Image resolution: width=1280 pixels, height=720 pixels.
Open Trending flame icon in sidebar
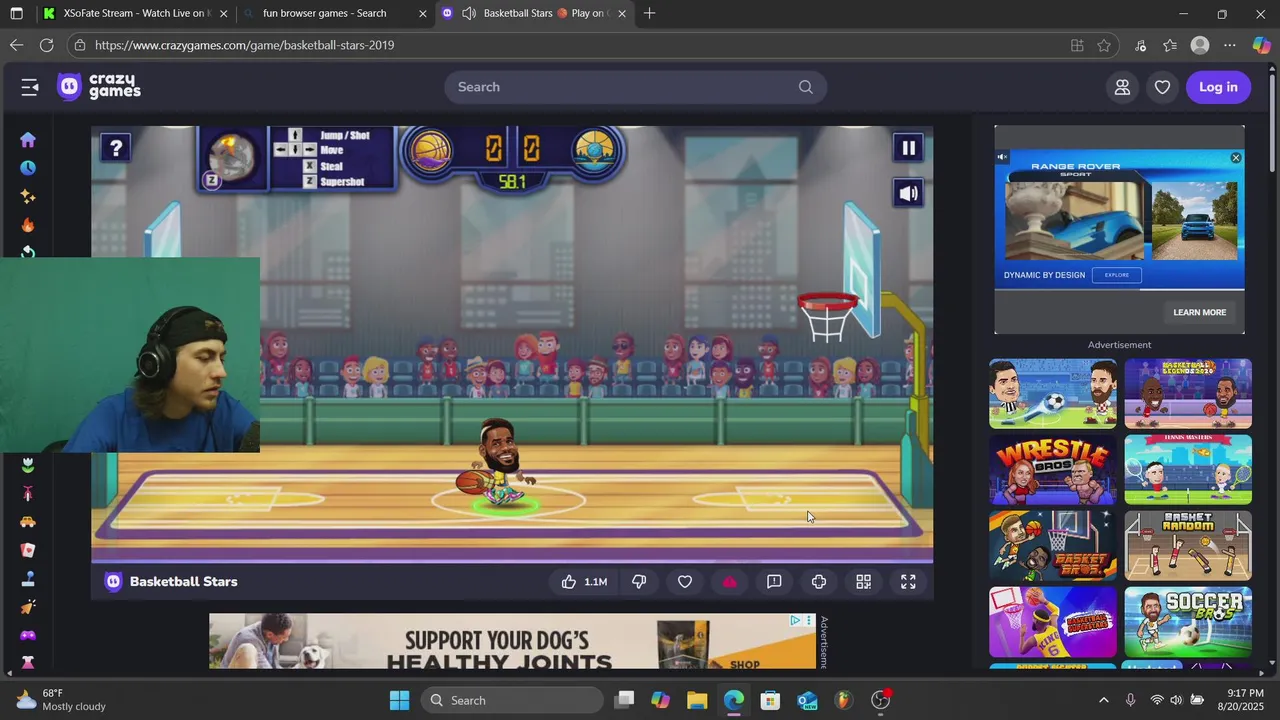[x=28, y=225]
